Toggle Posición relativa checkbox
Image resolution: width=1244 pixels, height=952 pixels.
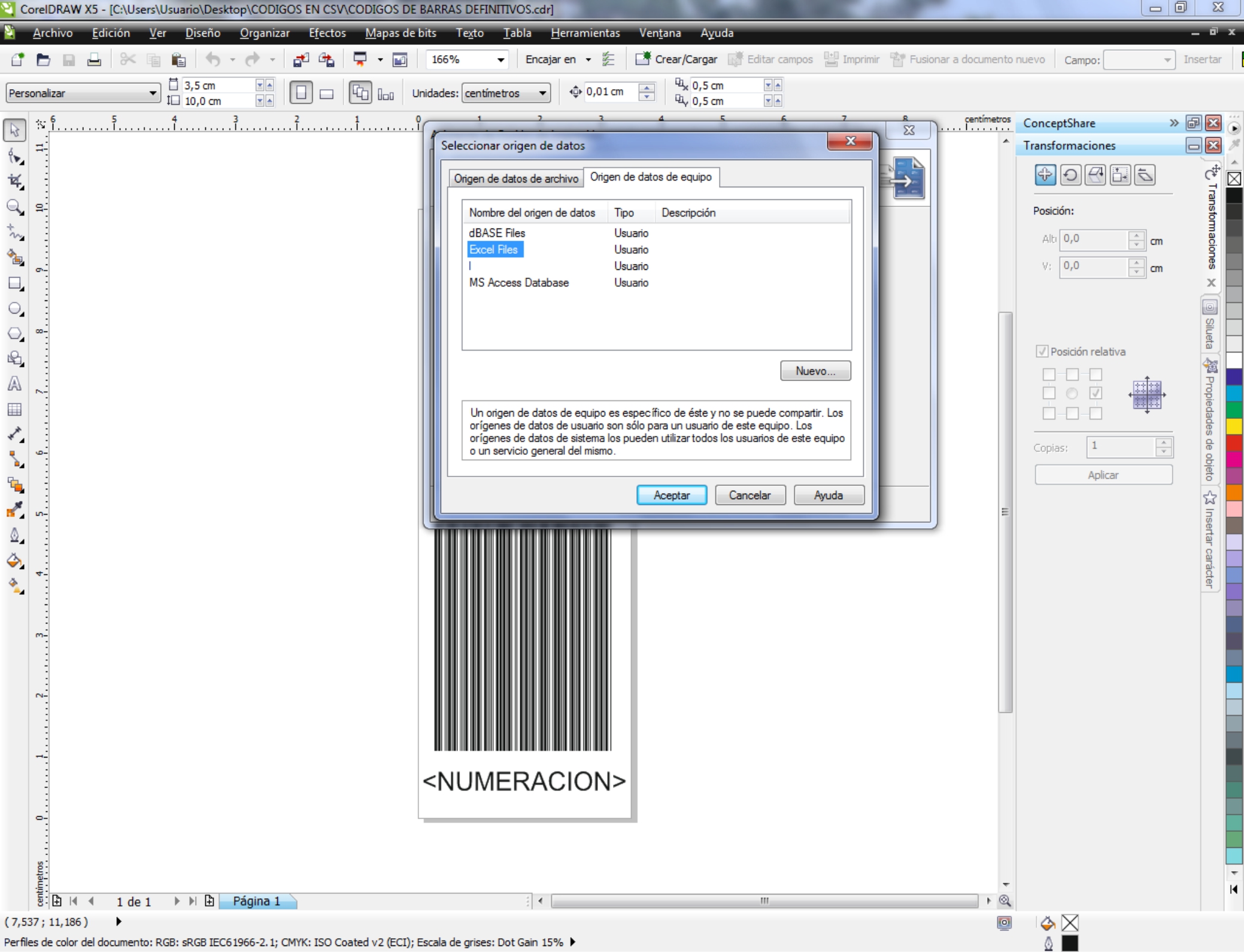coord(1042,351)
